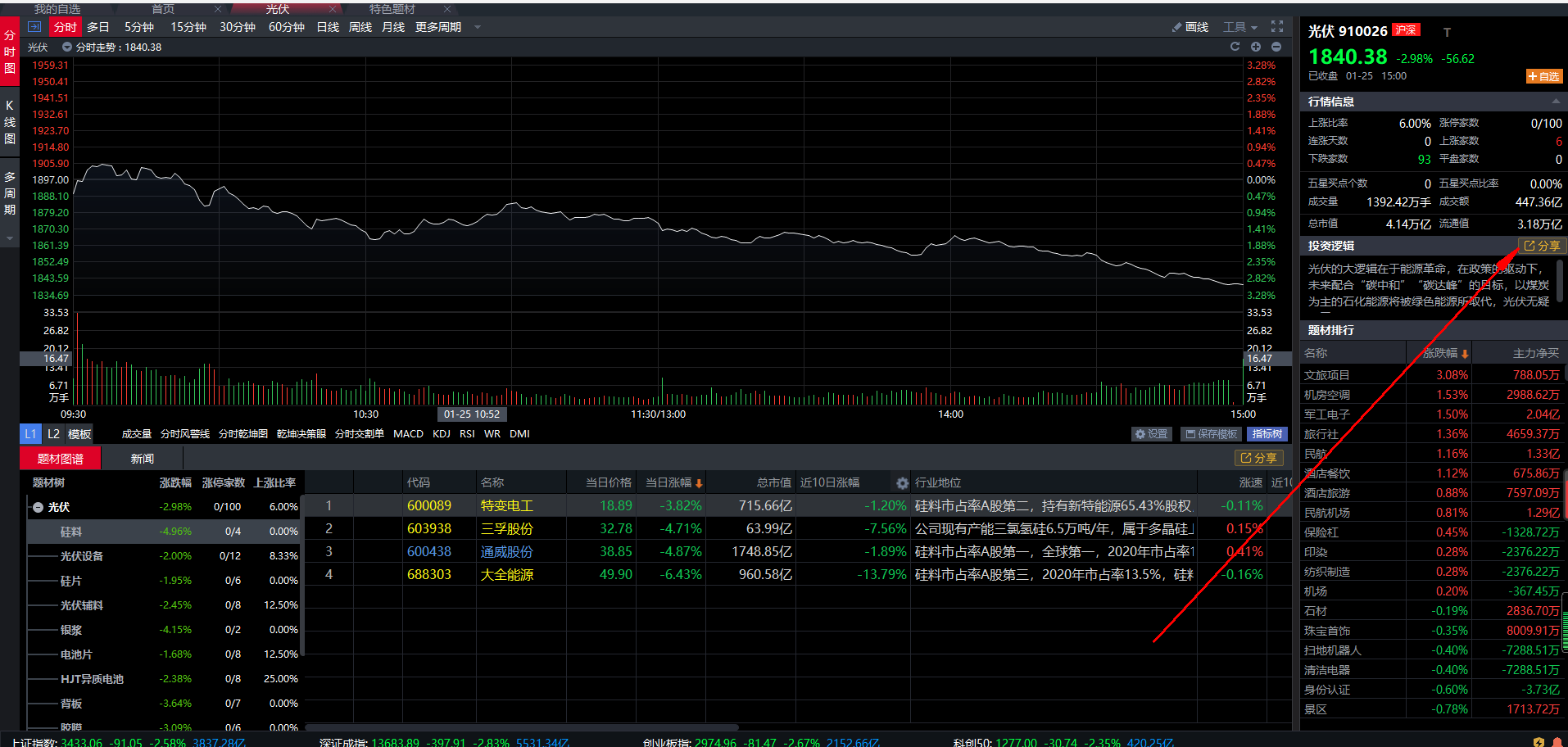Toggle fullscreen chart view icon
The width and height of the screenshot is (1568, 747).
click(1277, 27)
